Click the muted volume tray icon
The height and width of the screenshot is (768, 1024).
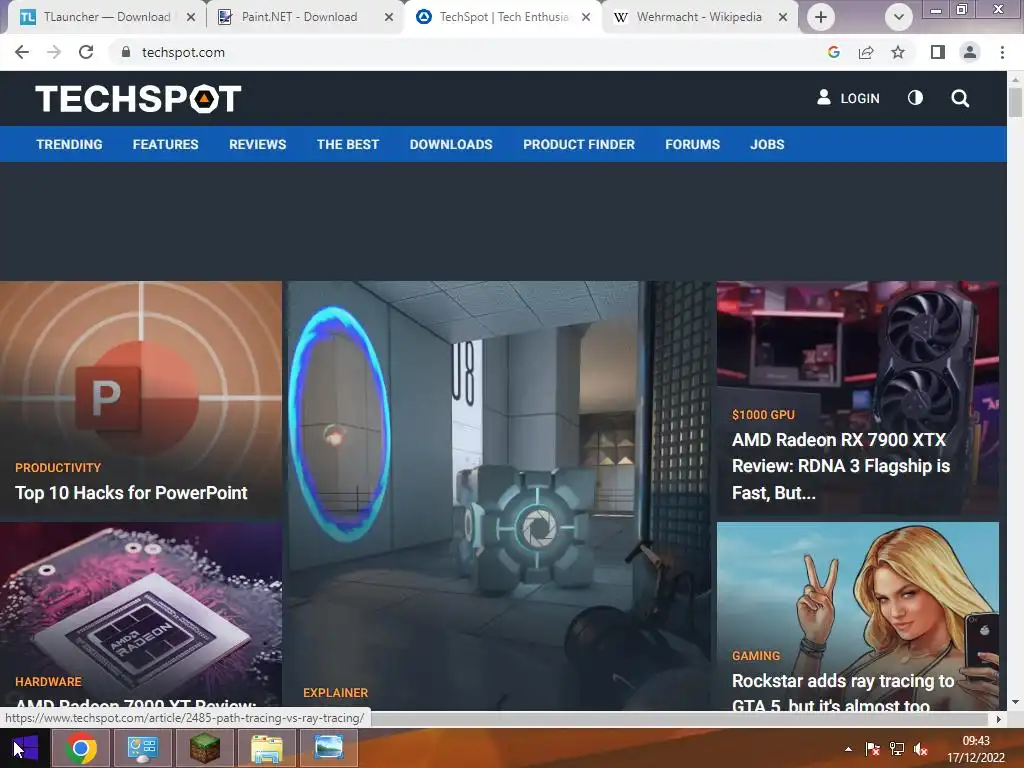[x=921, y=749]
